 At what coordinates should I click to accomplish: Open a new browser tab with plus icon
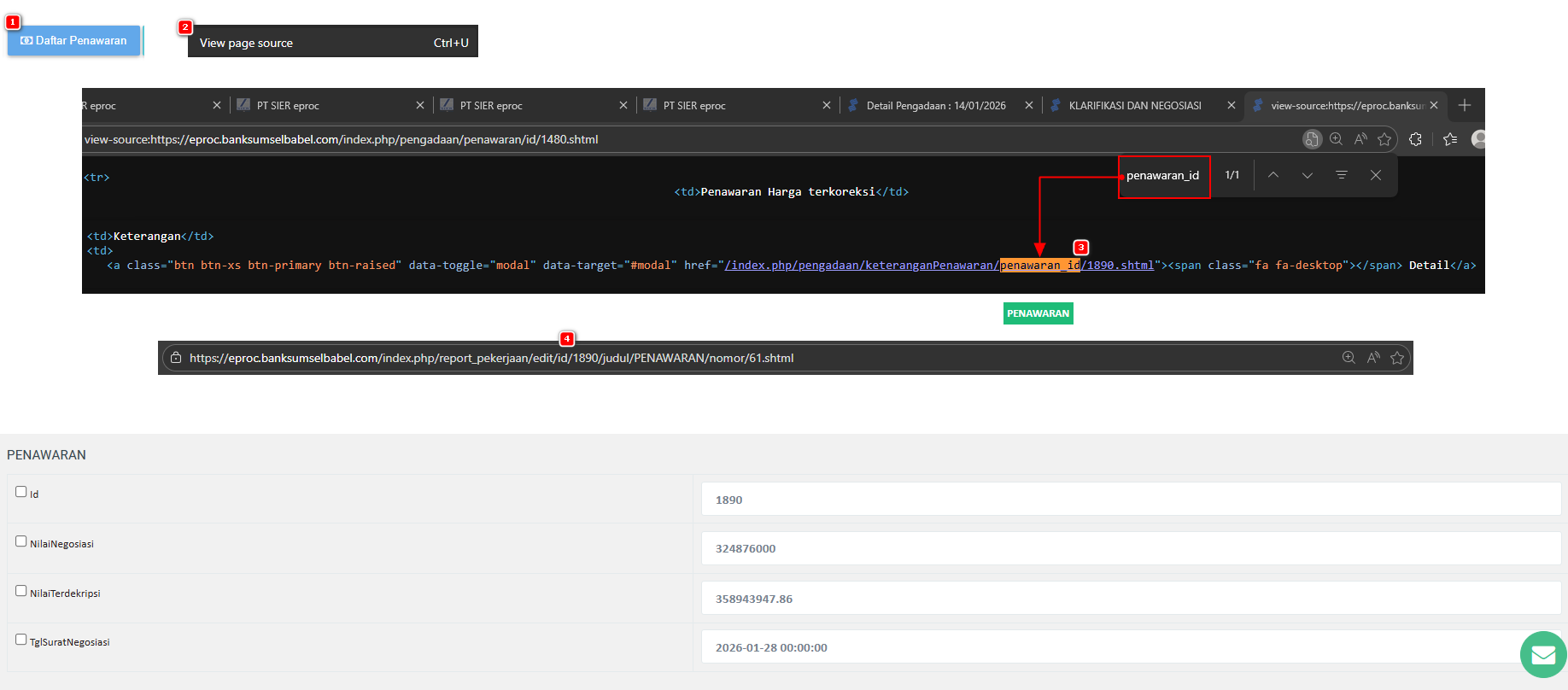(x=1465, y=105)
